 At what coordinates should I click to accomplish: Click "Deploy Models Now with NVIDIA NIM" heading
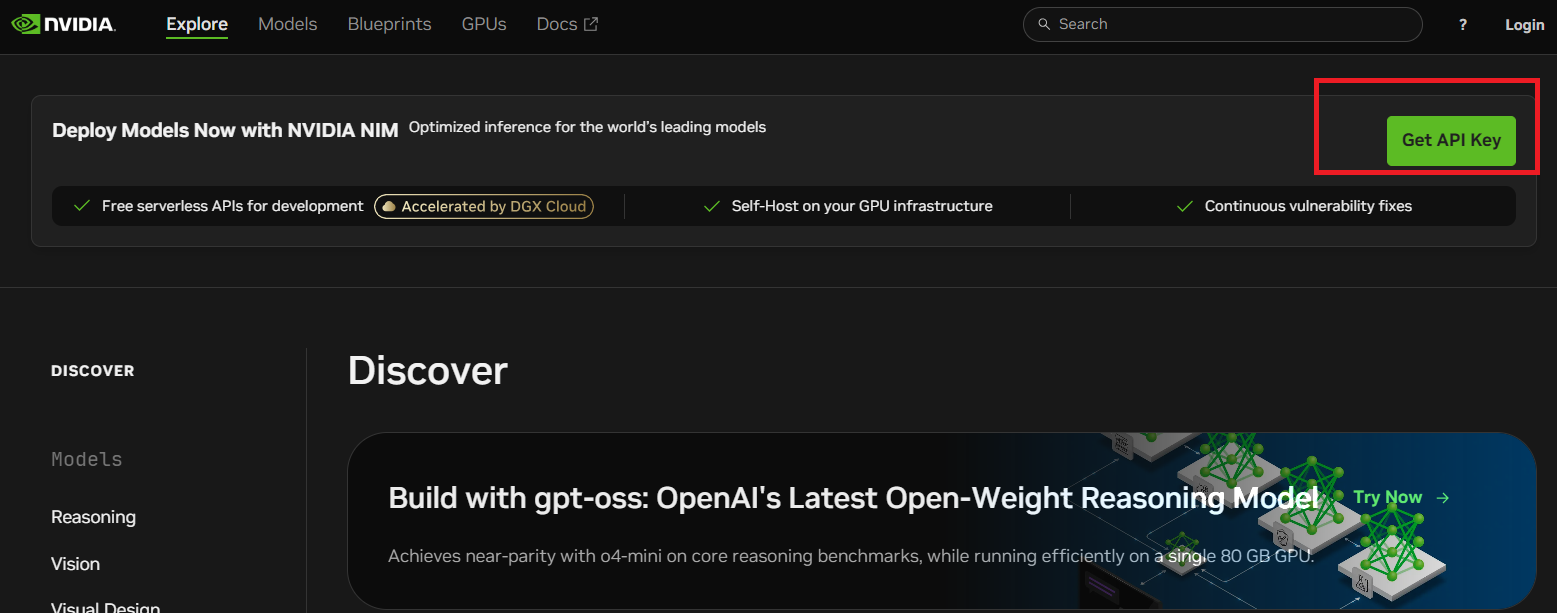coord(225,130)
